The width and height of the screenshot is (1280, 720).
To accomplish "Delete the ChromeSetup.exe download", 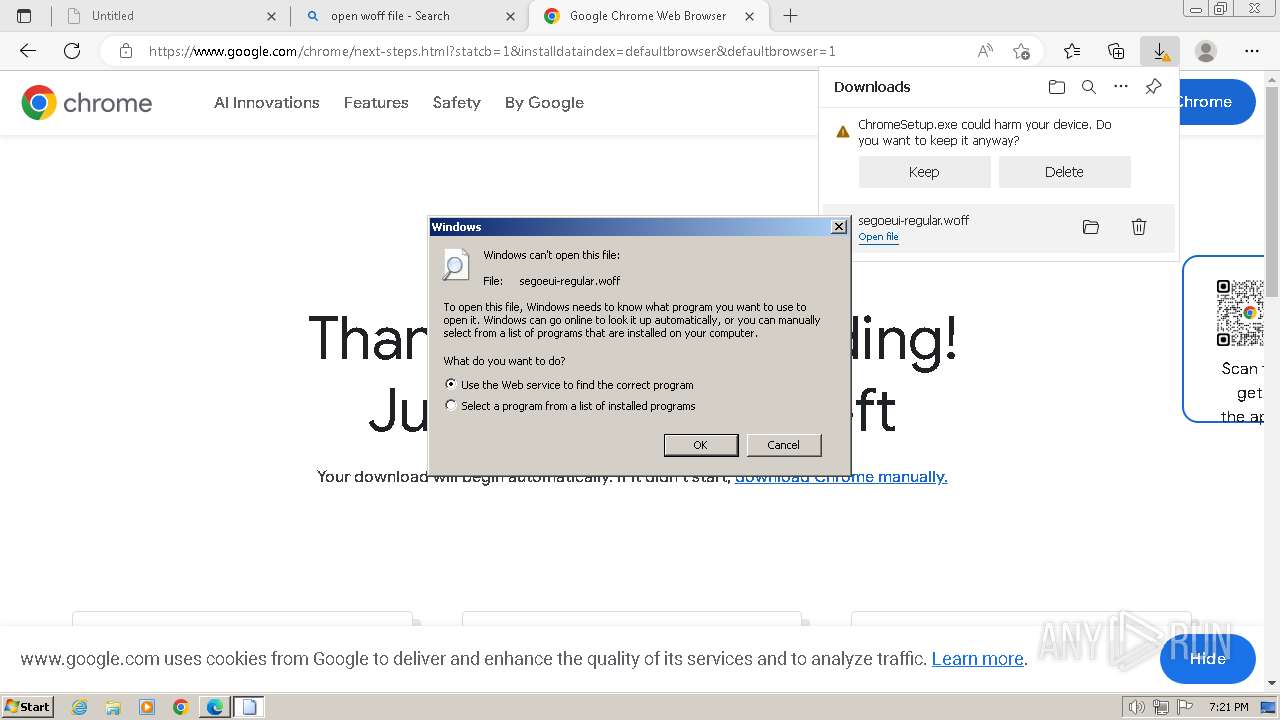I will (x=1064, y=172).
